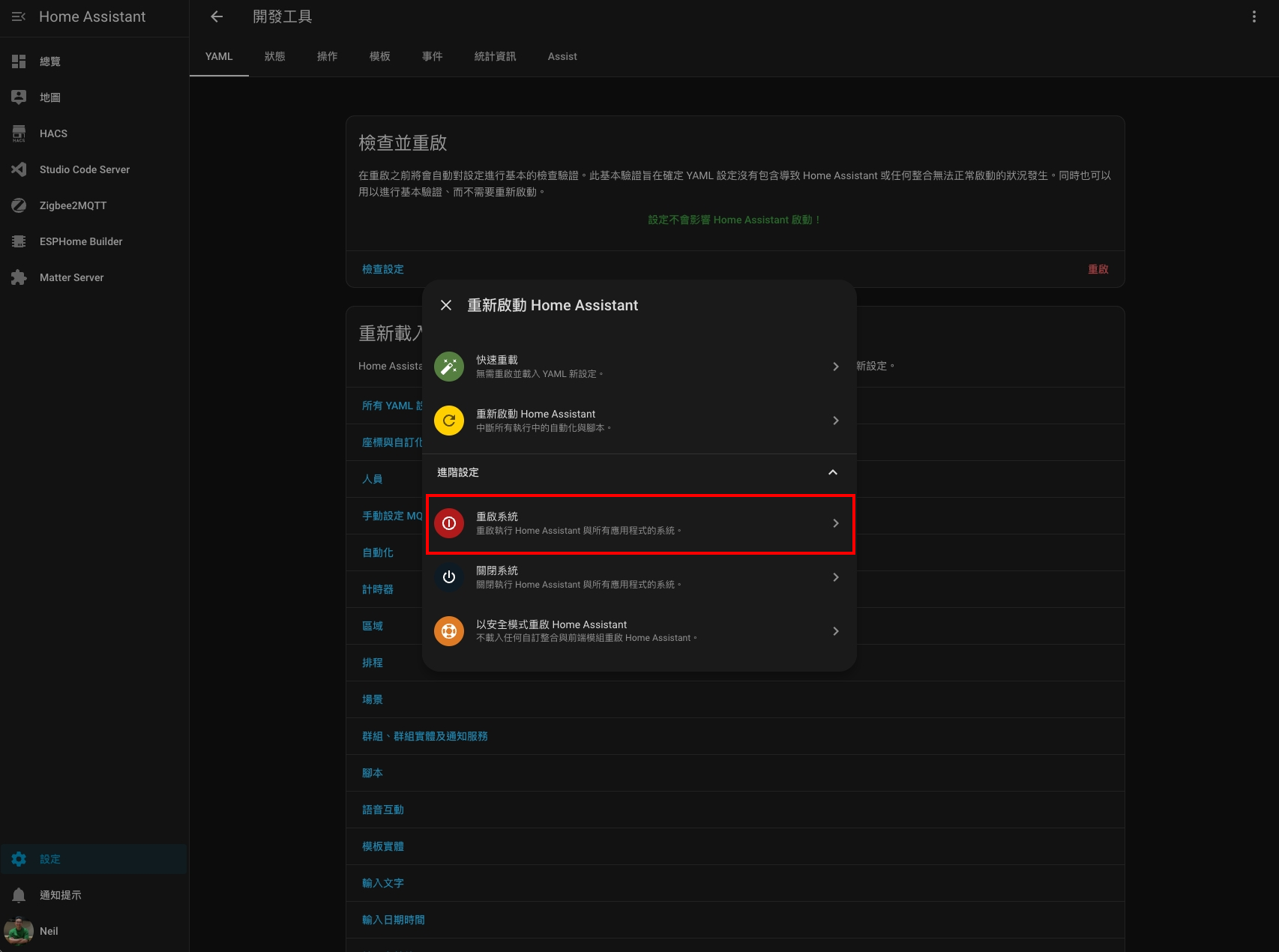Select 關閉系統 shutdown option
The image size is (1279, 952).
pos(639,577)
